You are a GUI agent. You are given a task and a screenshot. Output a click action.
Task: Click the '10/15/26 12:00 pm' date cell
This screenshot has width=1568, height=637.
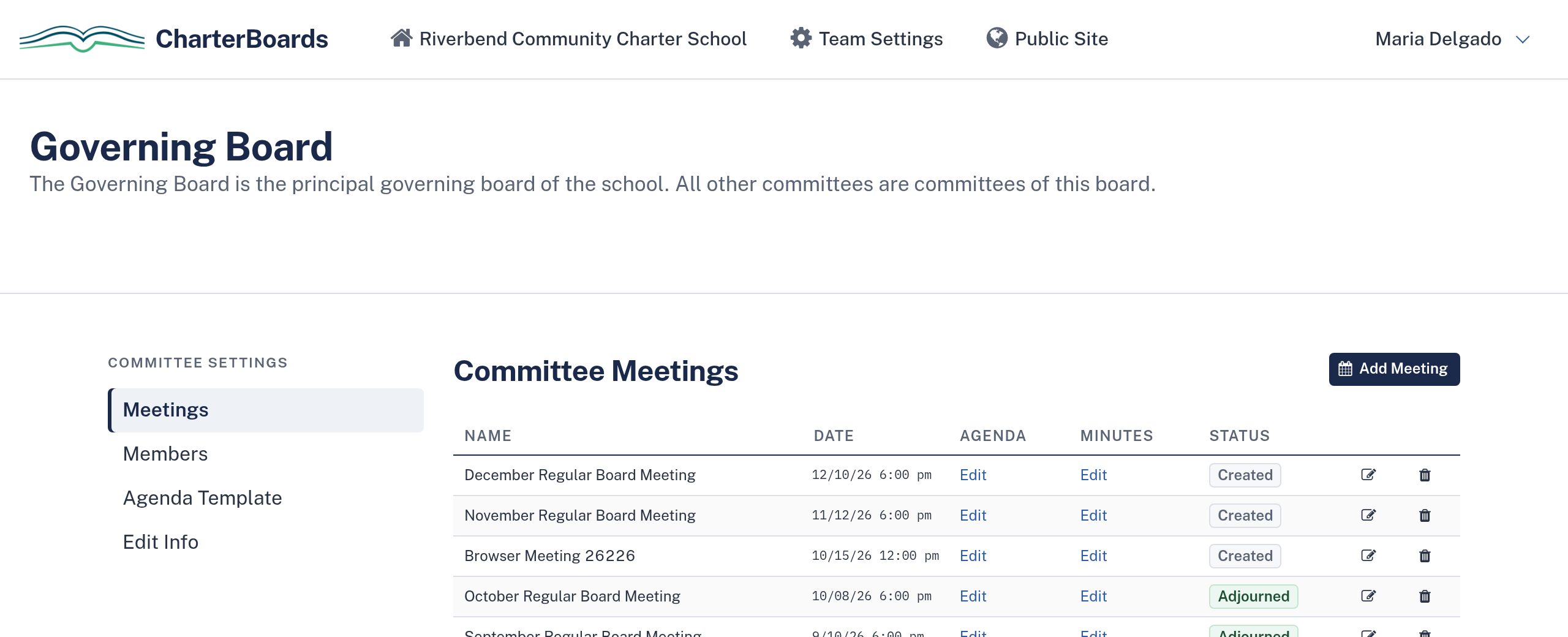coord(875,556)
